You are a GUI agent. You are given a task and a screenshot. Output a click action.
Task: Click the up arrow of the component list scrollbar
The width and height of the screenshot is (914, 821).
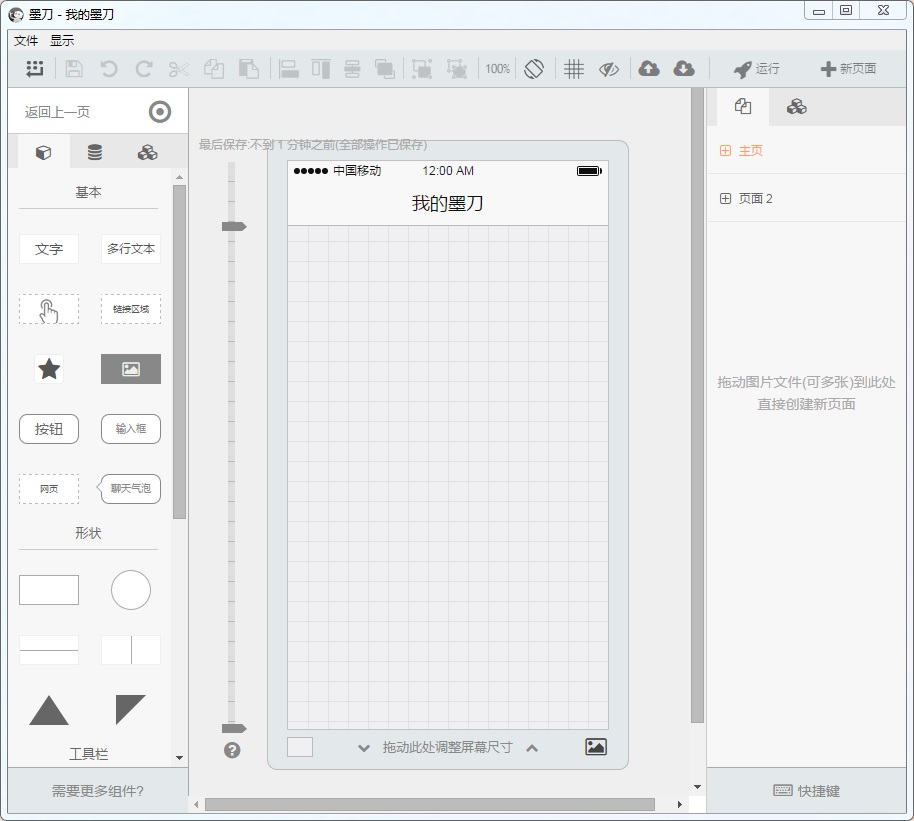[x=180, y=177]
